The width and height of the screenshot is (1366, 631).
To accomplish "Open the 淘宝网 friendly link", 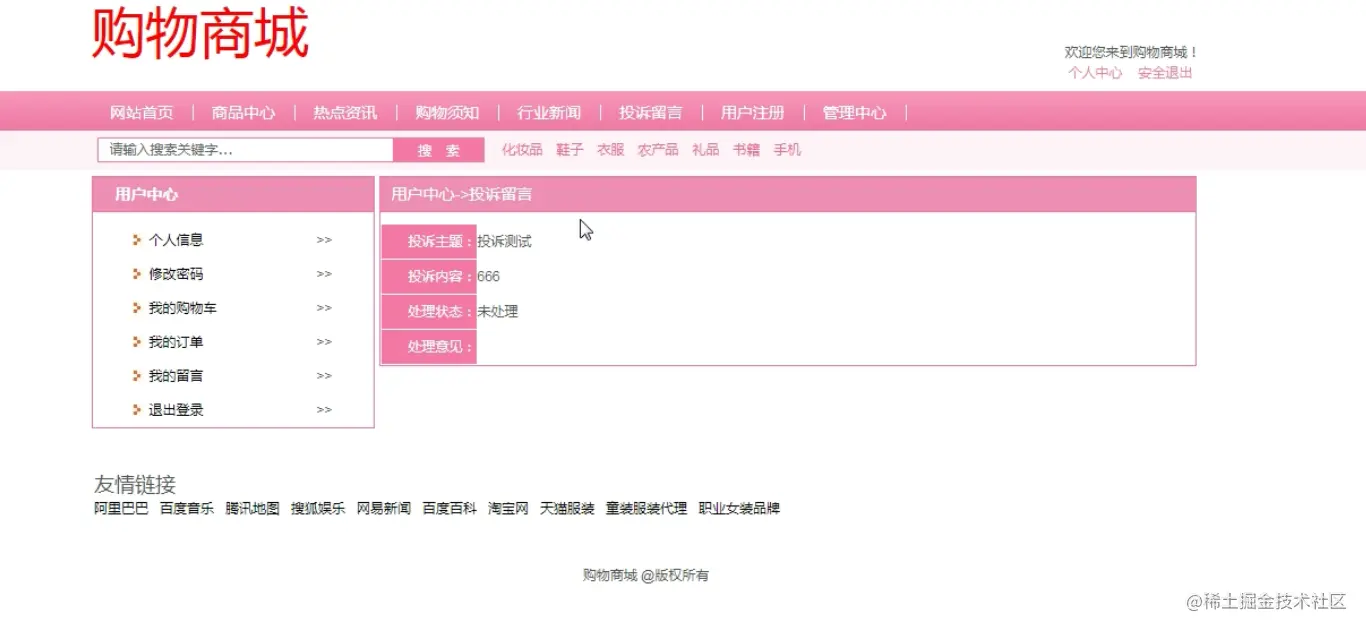I will point(508,509).
